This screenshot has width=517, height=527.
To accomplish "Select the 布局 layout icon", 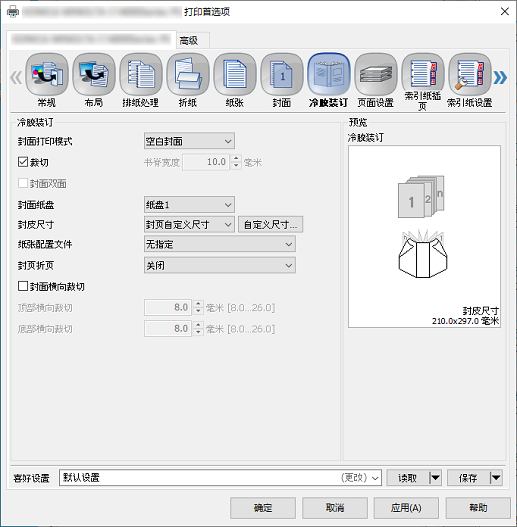I will coord(94,80).
